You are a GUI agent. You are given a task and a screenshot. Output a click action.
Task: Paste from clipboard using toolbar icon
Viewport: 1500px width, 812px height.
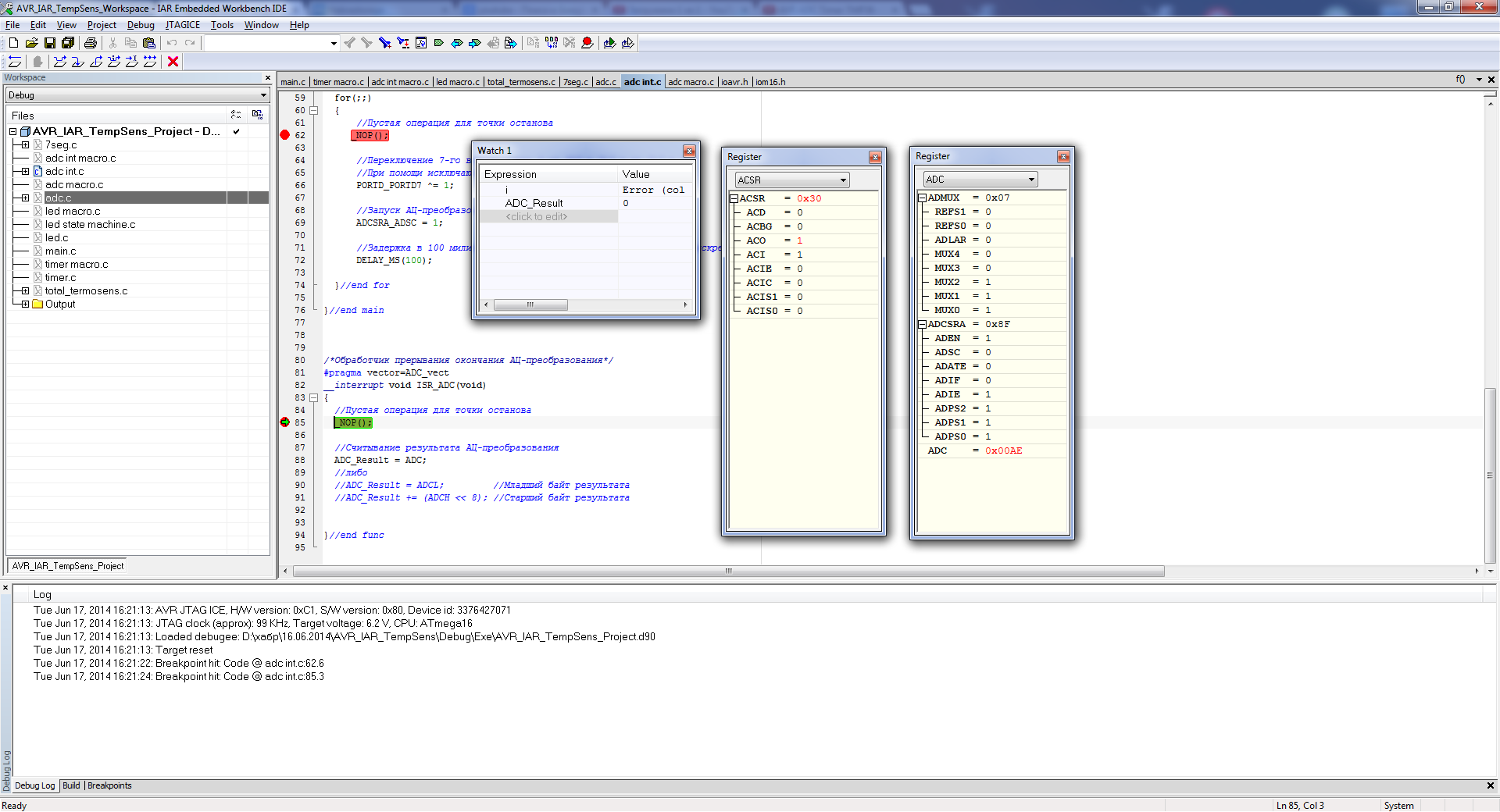149,43
